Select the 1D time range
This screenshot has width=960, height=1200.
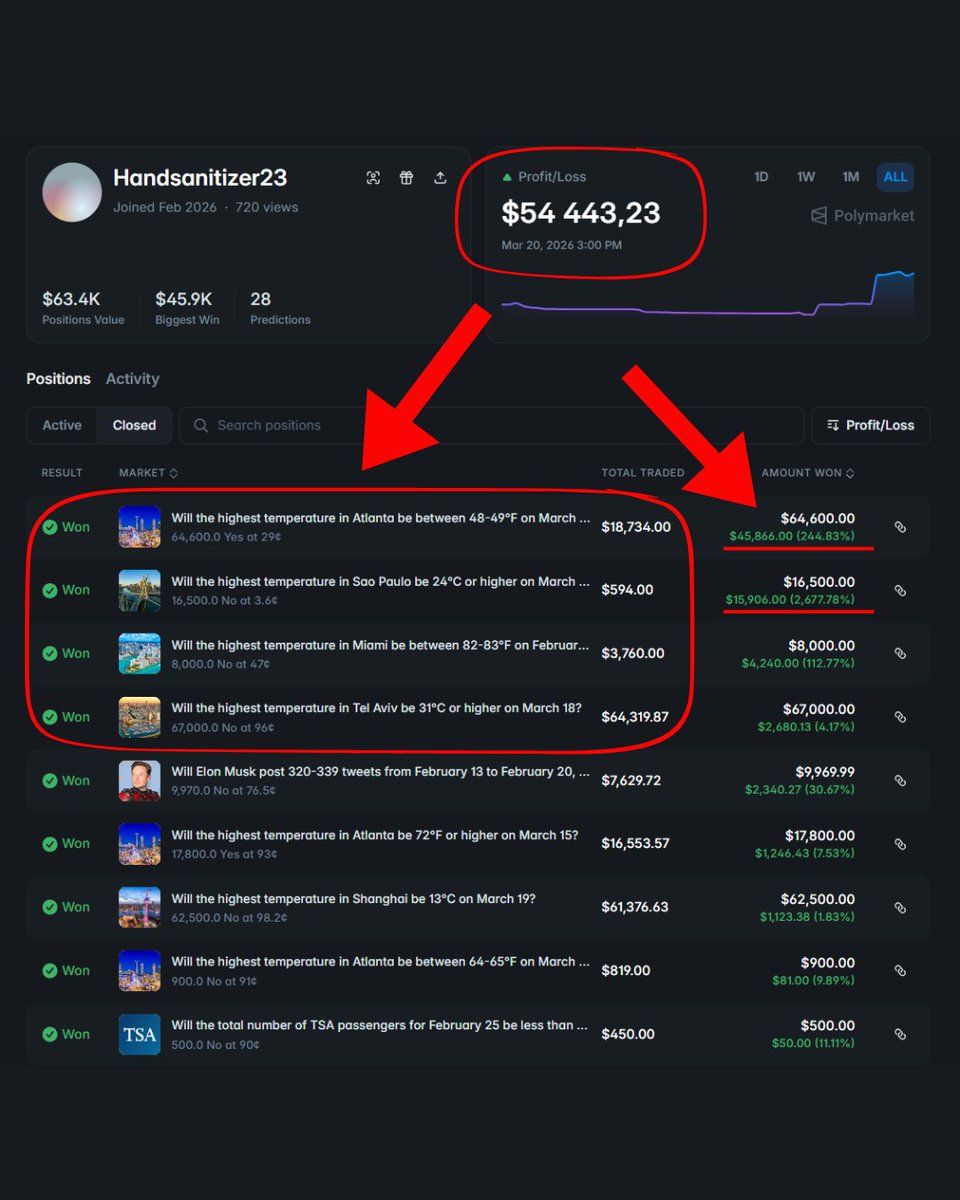(761, 177)
